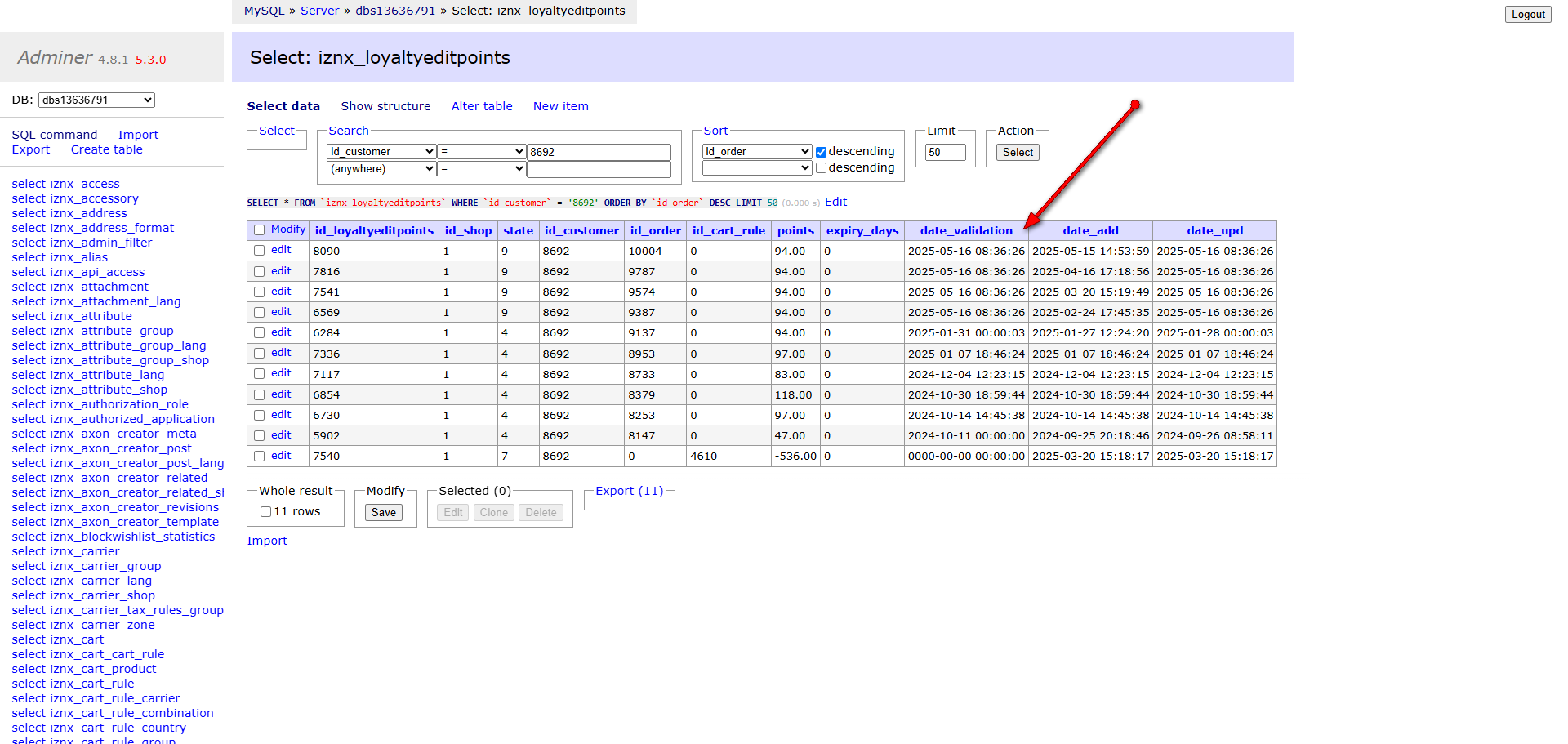Click the Logout button
The width and height of the screenshot is (1568, 744).
(1527, 15)
